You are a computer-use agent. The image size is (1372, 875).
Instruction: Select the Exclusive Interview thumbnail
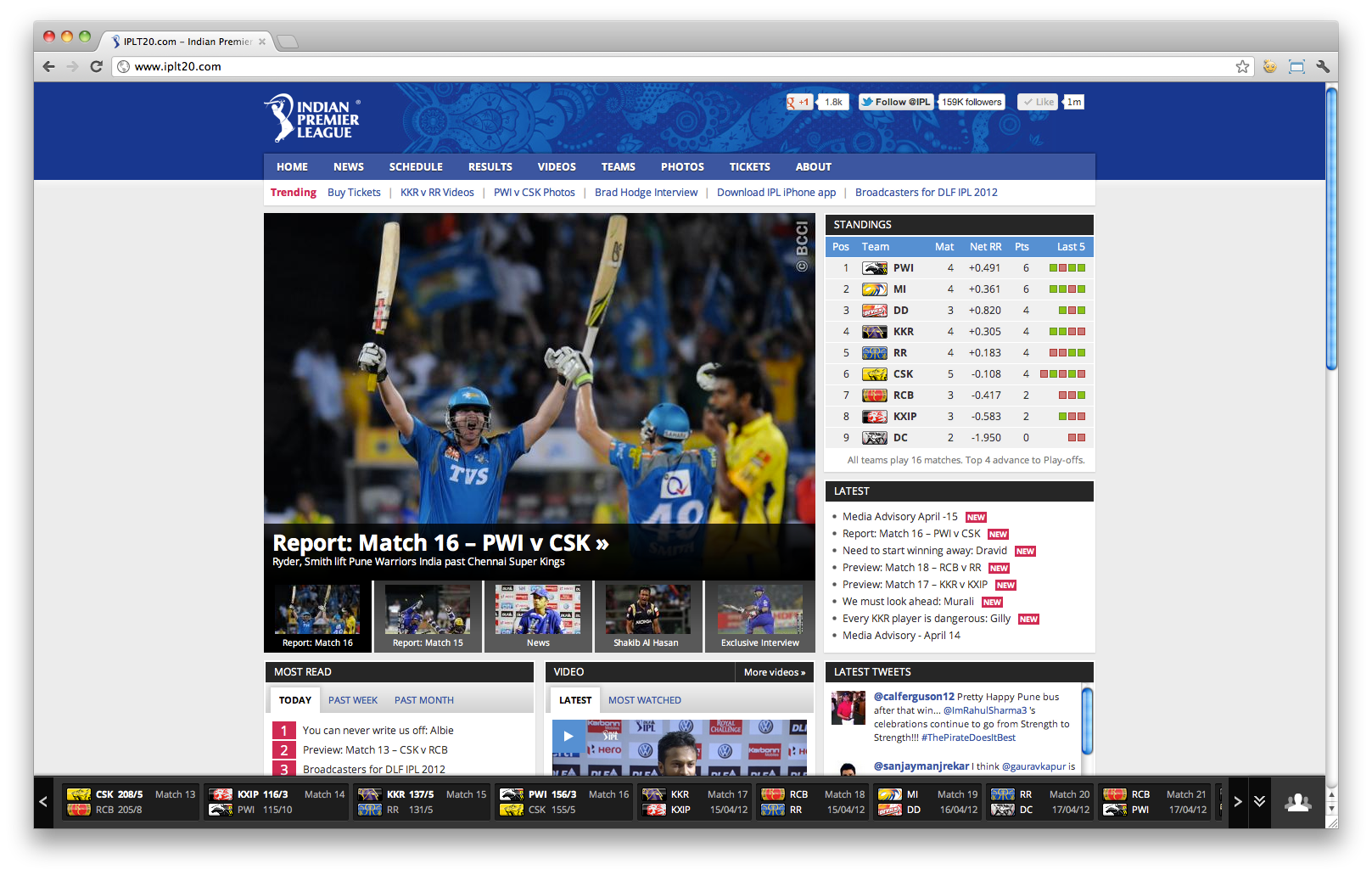(759, 617)
